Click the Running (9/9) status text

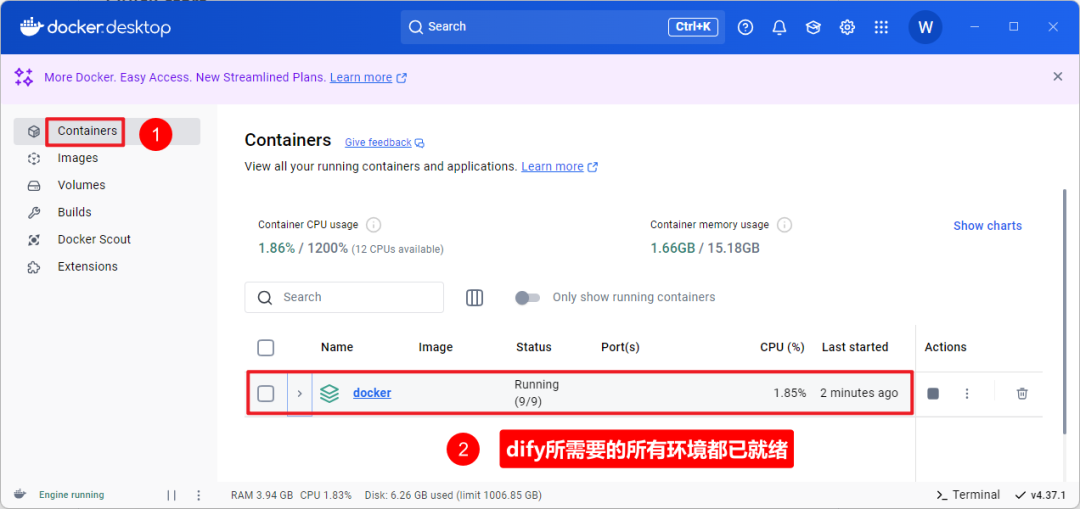click(537, 393)
